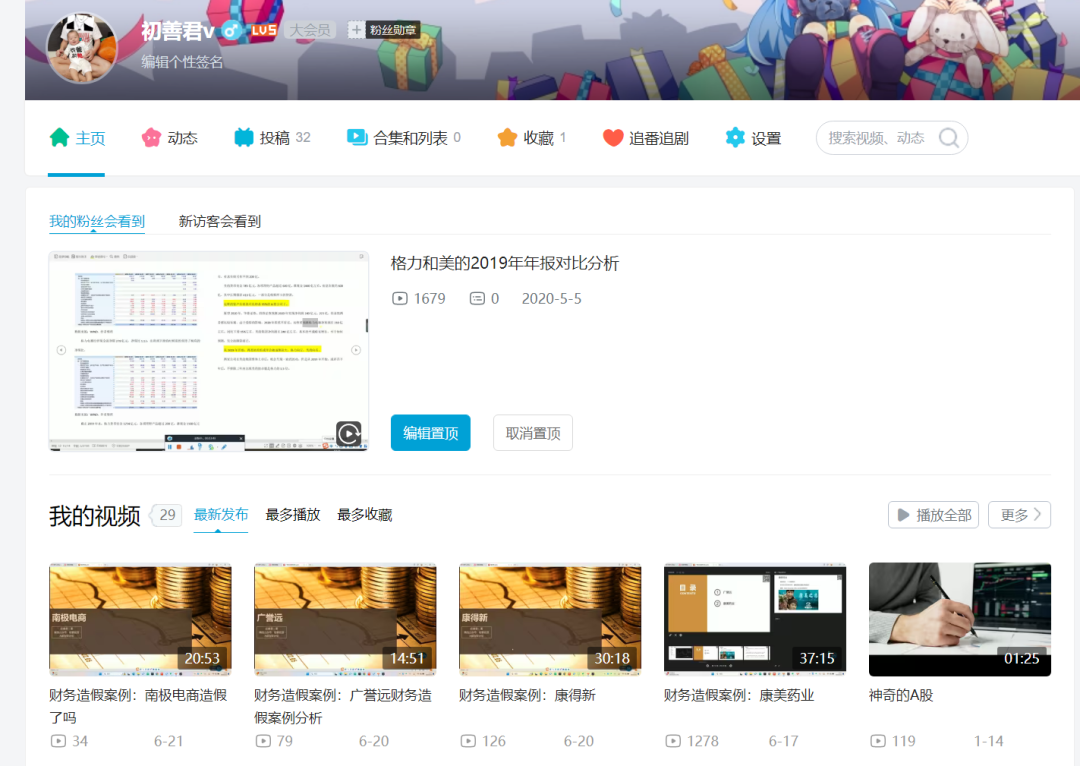The width and height of the screenshot is (1080, 766).
Task: Click the play count icon beside 1679
Action: coord(399,298)
